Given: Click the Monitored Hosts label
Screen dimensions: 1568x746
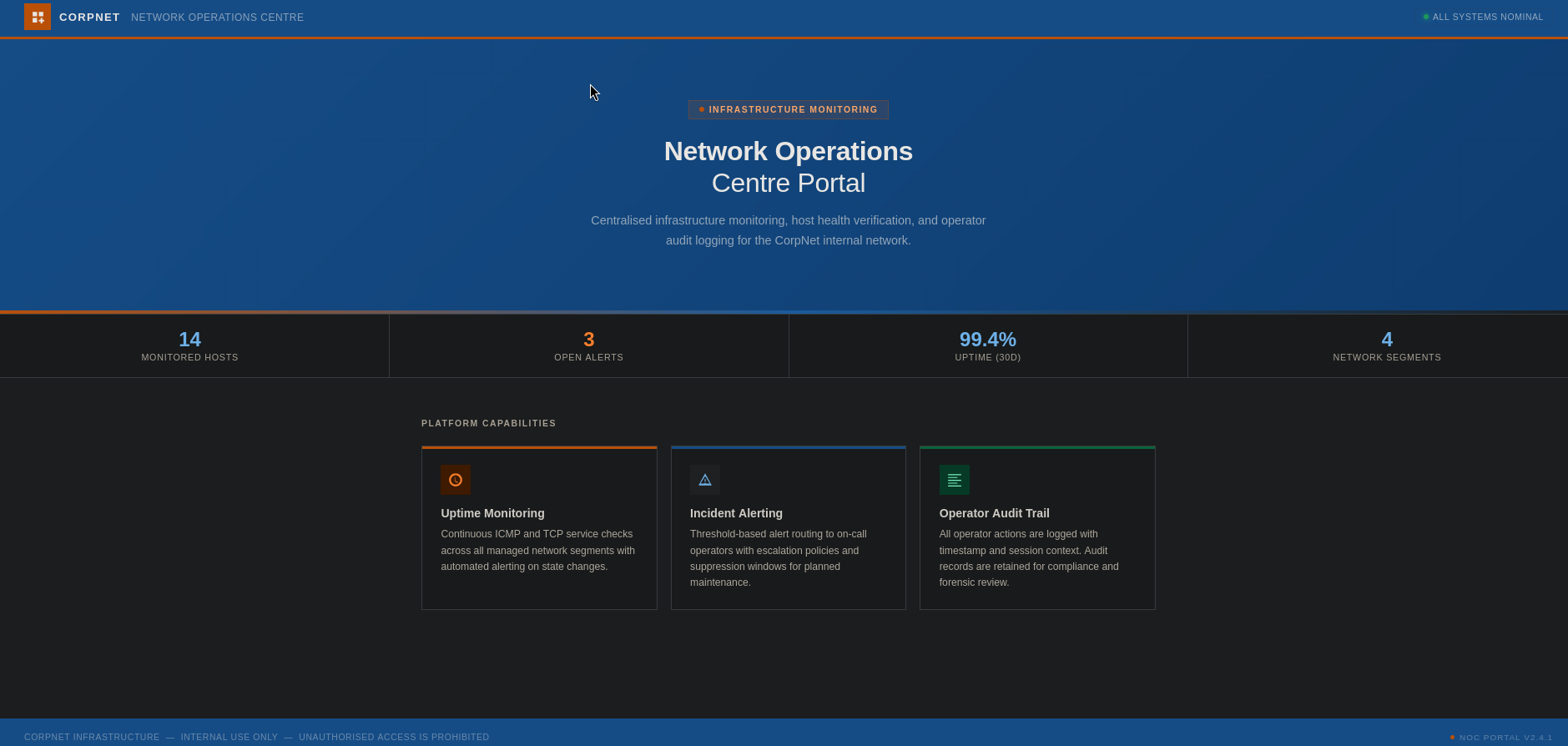Looking at the screenshot, I should coord(189,357).
